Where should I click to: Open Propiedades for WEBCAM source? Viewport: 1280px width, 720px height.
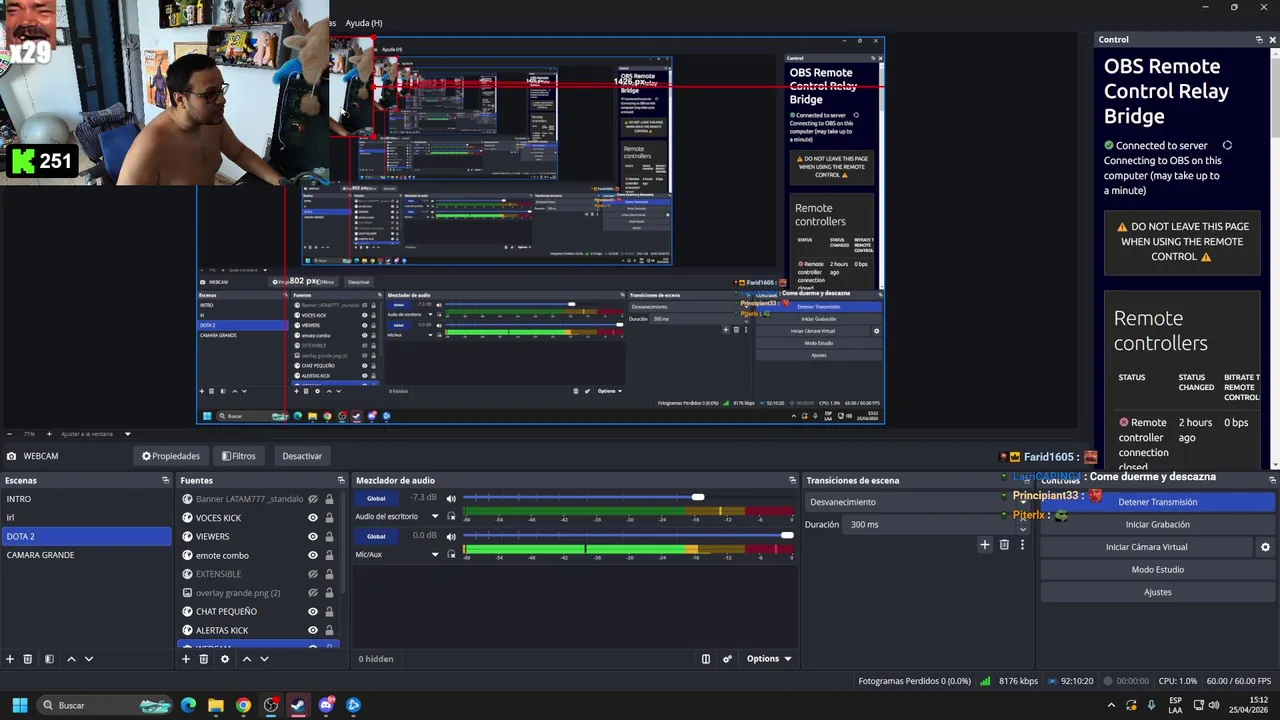pos(171,456)
